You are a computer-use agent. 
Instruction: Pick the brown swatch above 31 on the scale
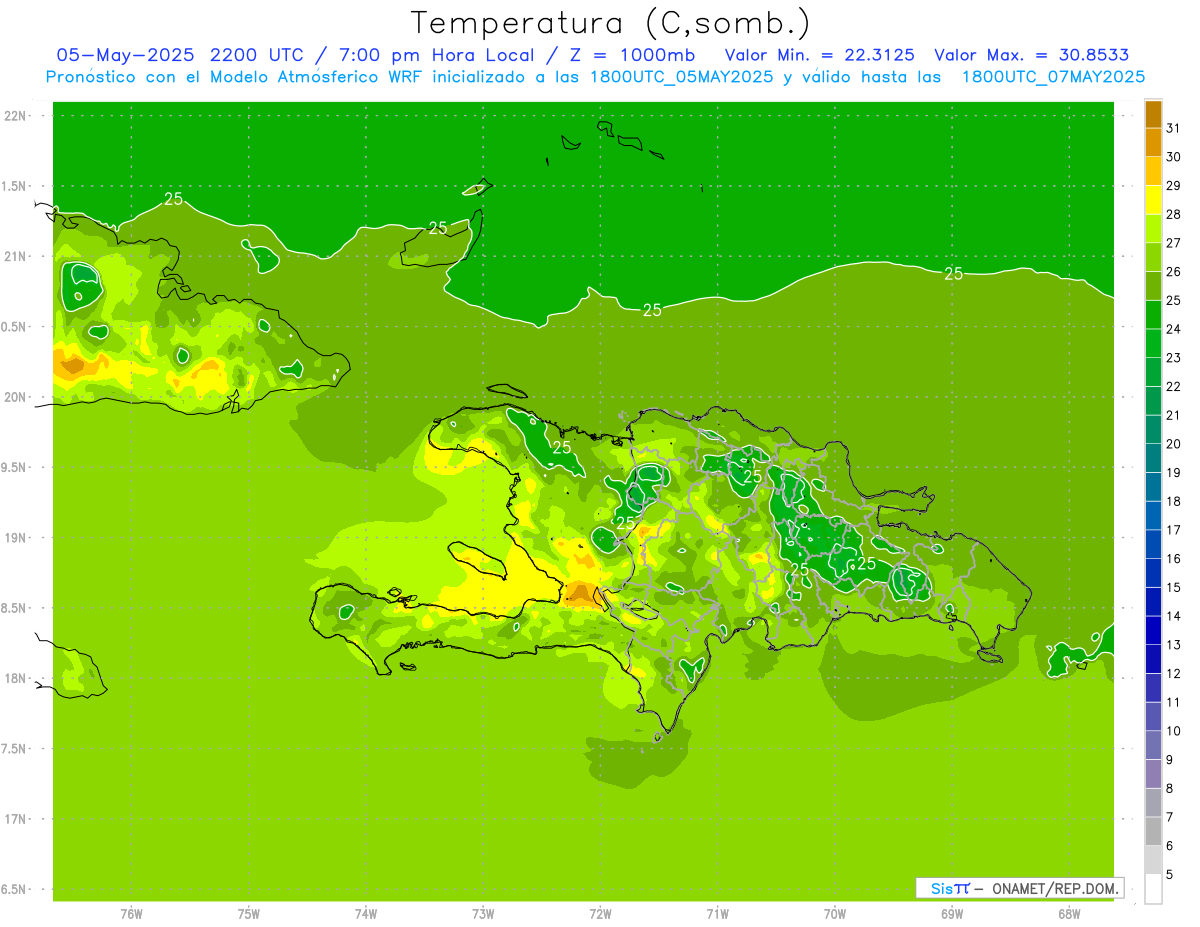(1153, 114)
